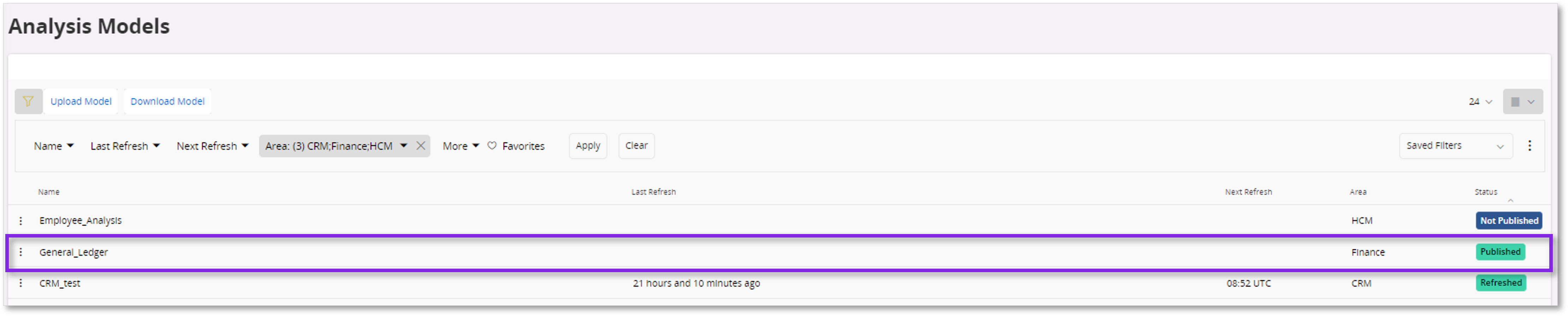Apply the selected filters
This screenshot has height=316, width=1568.
(x=587, y=146)
